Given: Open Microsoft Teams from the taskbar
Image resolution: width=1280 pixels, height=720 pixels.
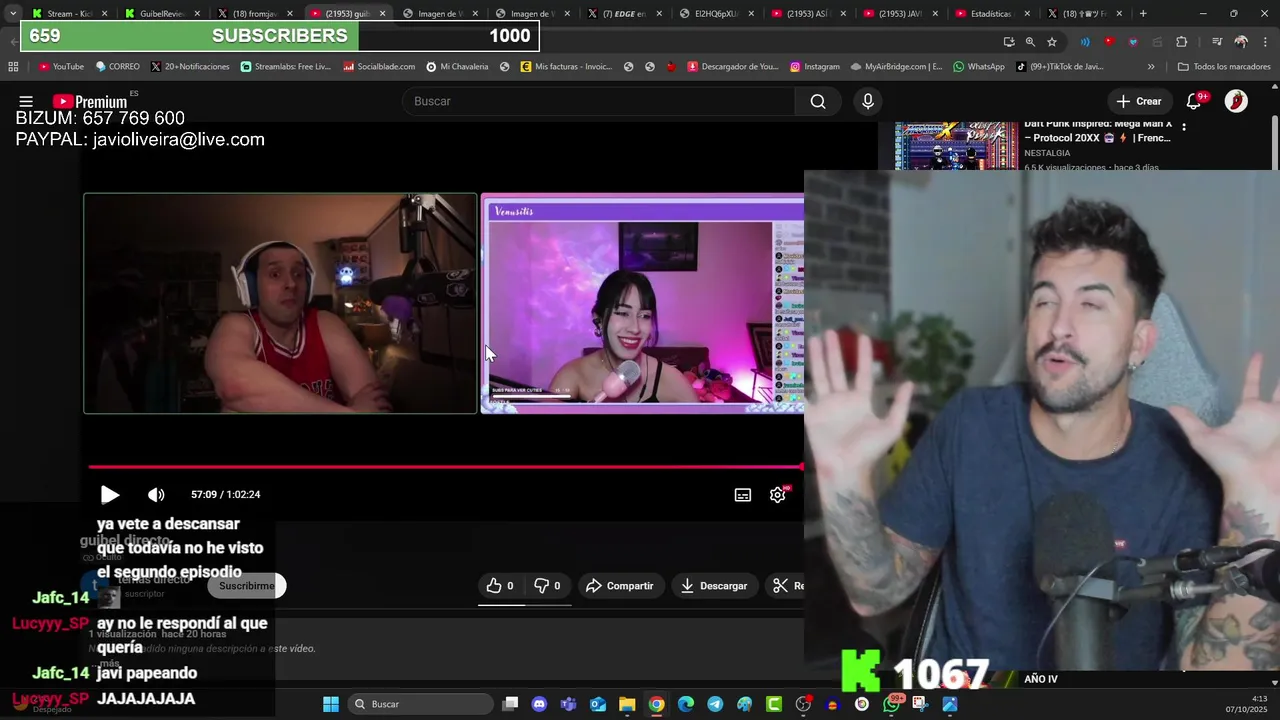Looking at the screenshot, I should (x=569, y=704).
